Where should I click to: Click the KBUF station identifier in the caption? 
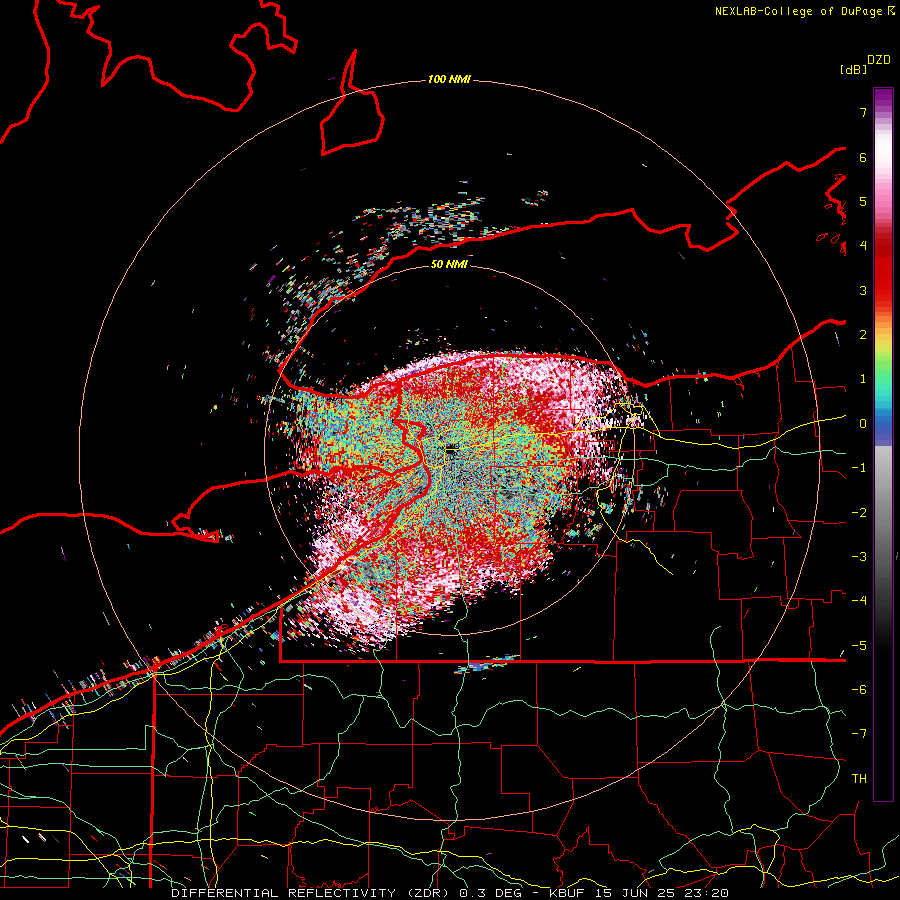pos(565,893)
